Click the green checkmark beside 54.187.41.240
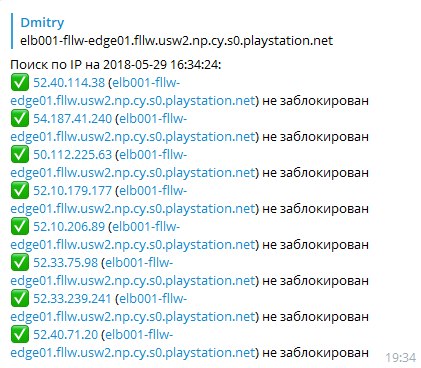 click(20, 118)
